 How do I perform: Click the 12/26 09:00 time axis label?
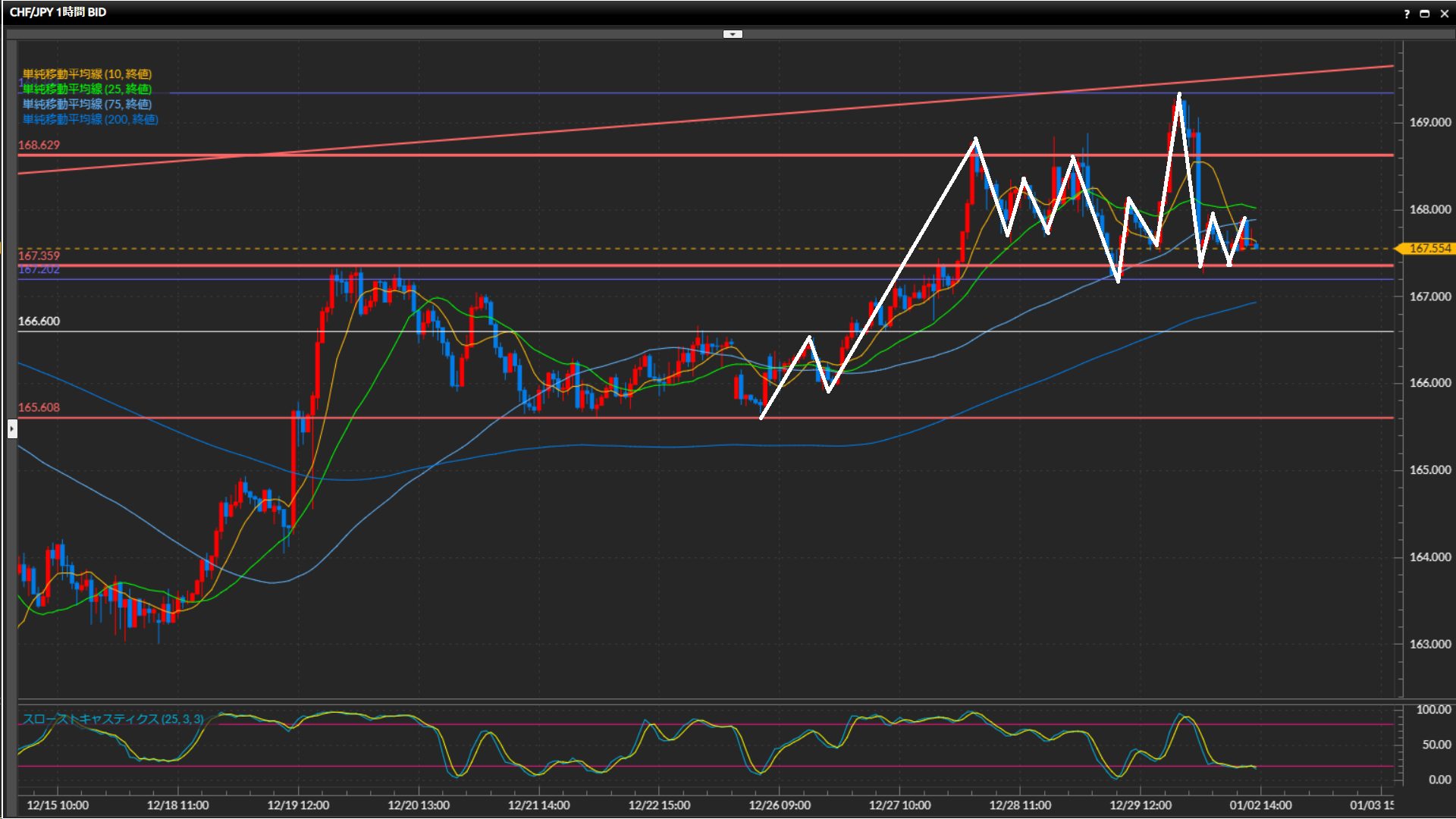tap(780, 805)
